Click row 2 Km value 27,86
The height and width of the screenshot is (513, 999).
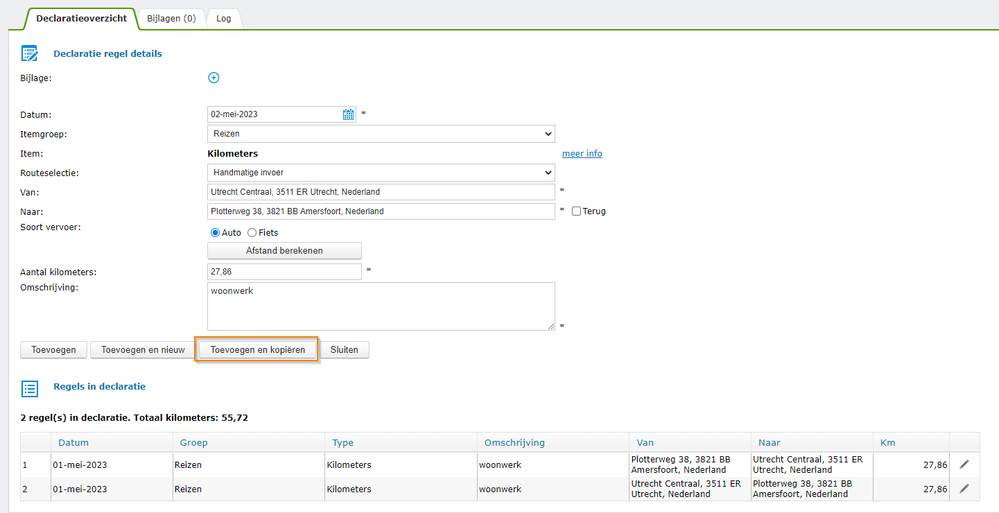[x=935, y=489]
